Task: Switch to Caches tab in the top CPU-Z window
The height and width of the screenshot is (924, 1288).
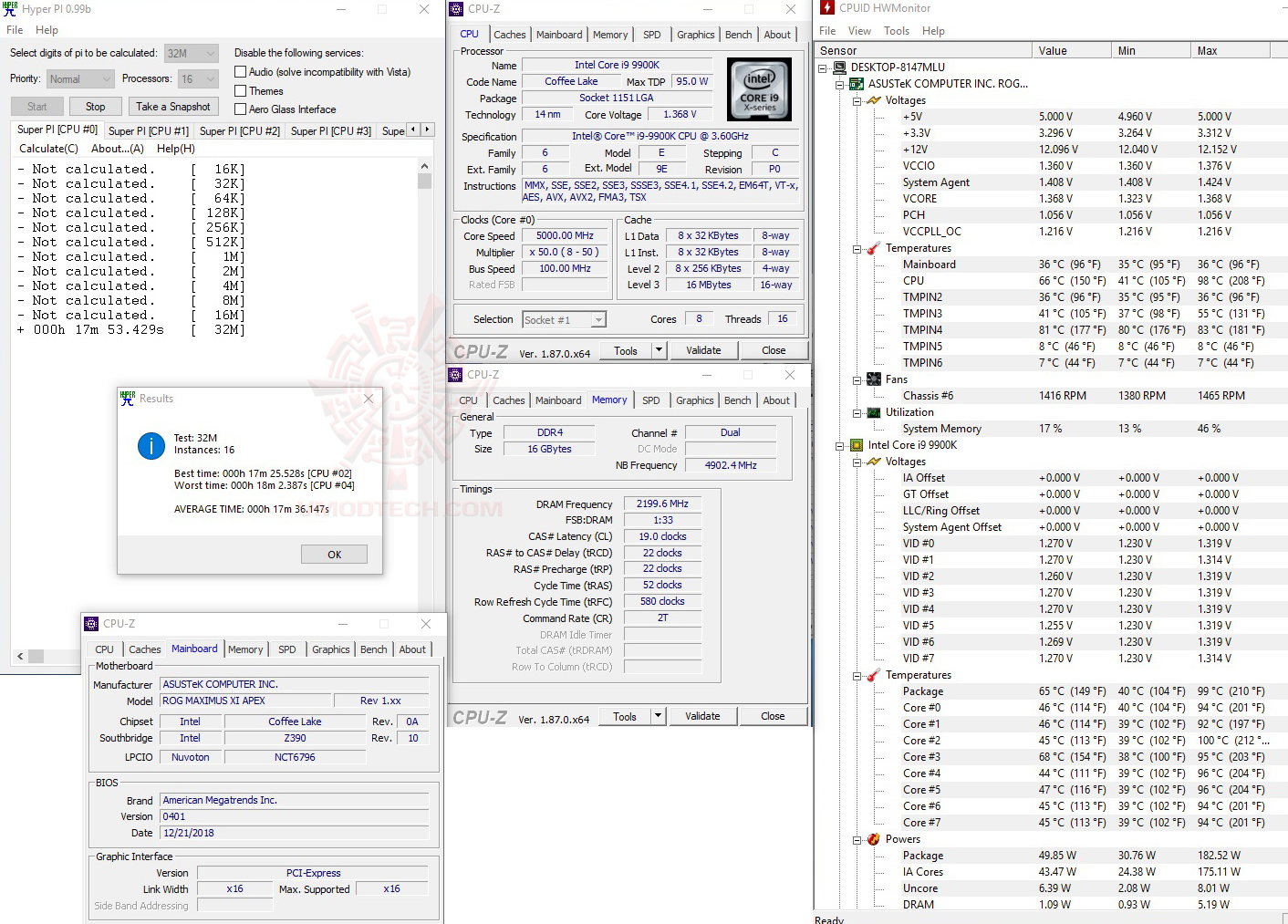Action: tap(510, 35)
